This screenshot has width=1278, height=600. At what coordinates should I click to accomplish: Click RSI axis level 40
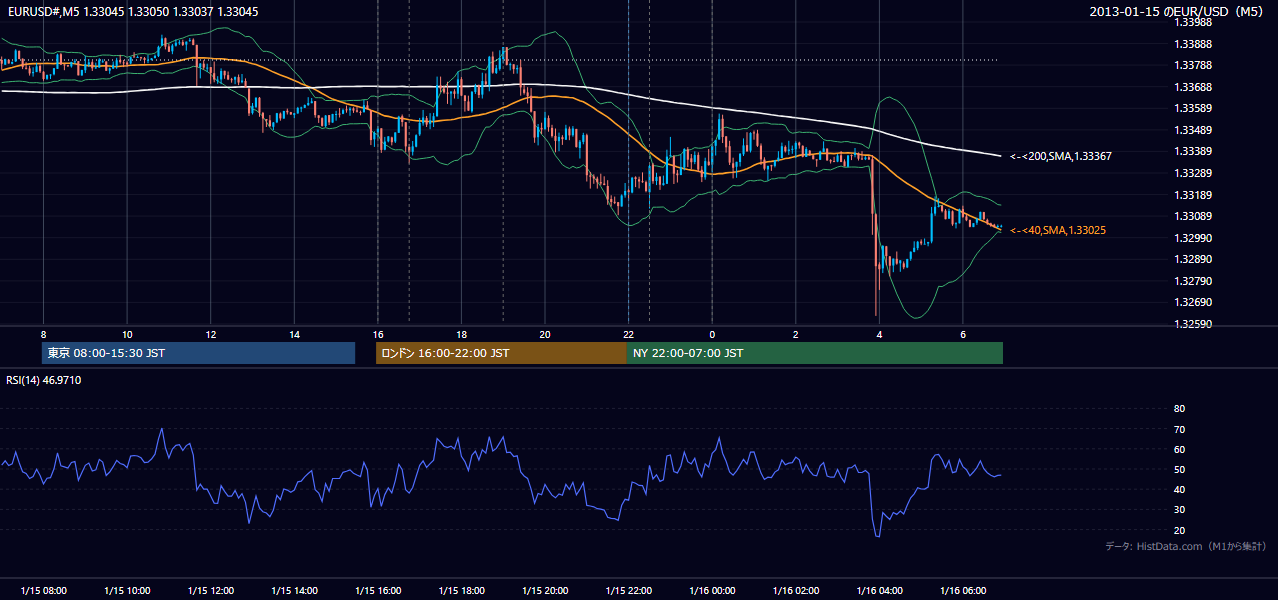pos(1179,489)
